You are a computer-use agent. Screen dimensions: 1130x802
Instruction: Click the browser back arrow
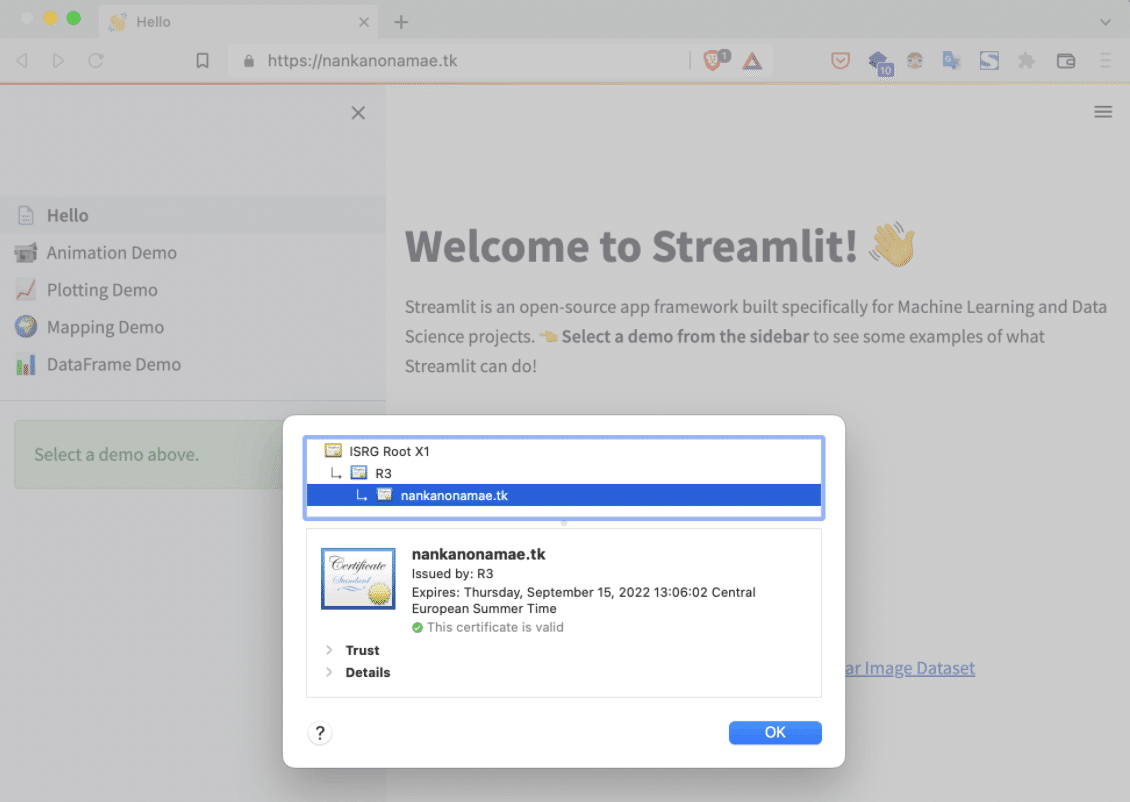(x=22, y=61)
